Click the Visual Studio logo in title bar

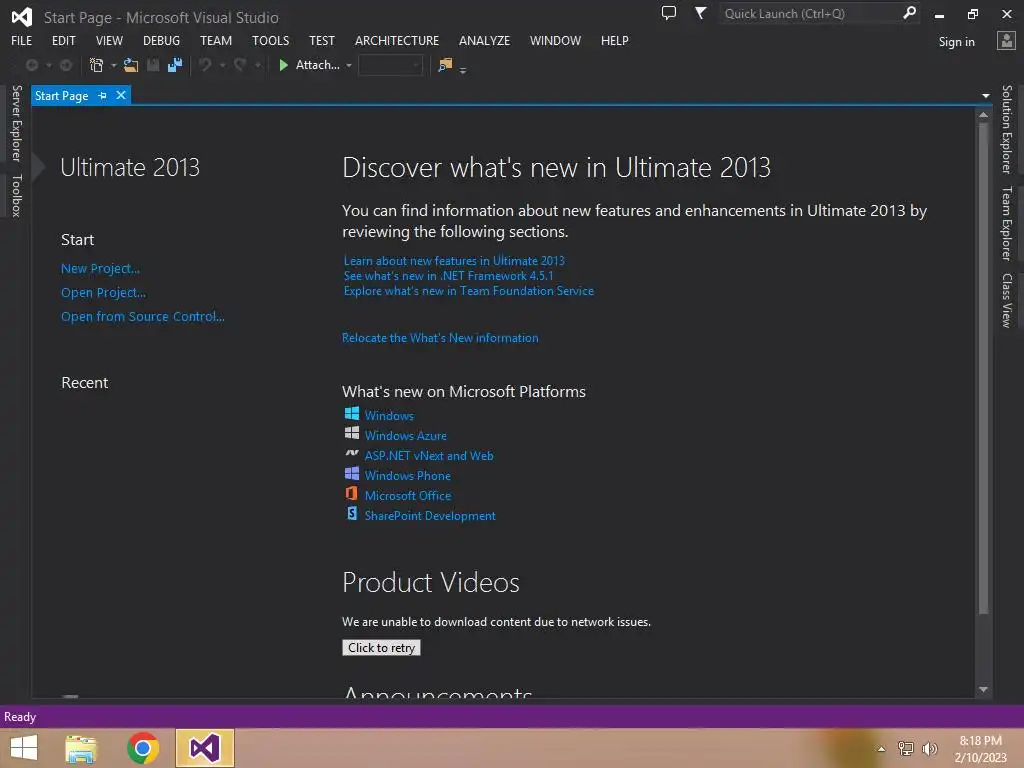click(22, 17)
